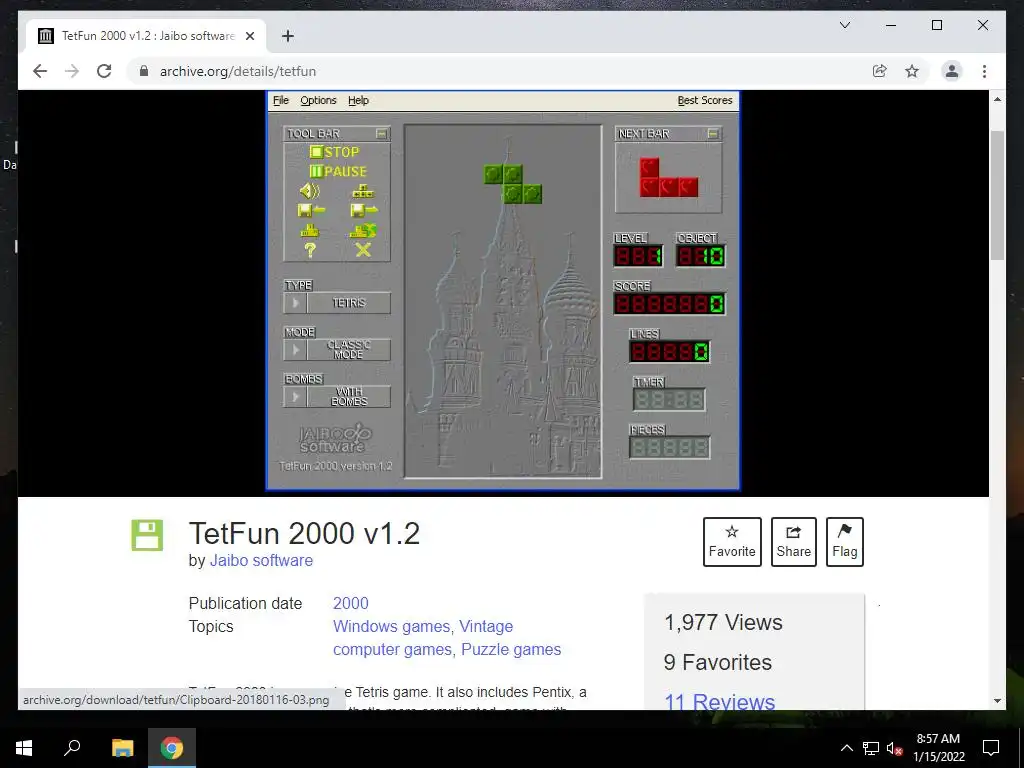Click the Share button

(x=793, y=542)
